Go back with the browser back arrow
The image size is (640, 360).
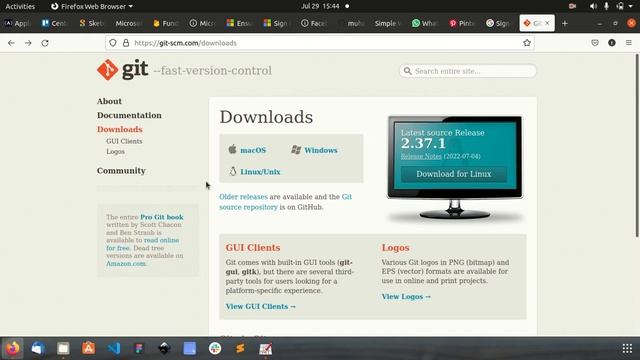pyautogui.click(x=11, y=43)
